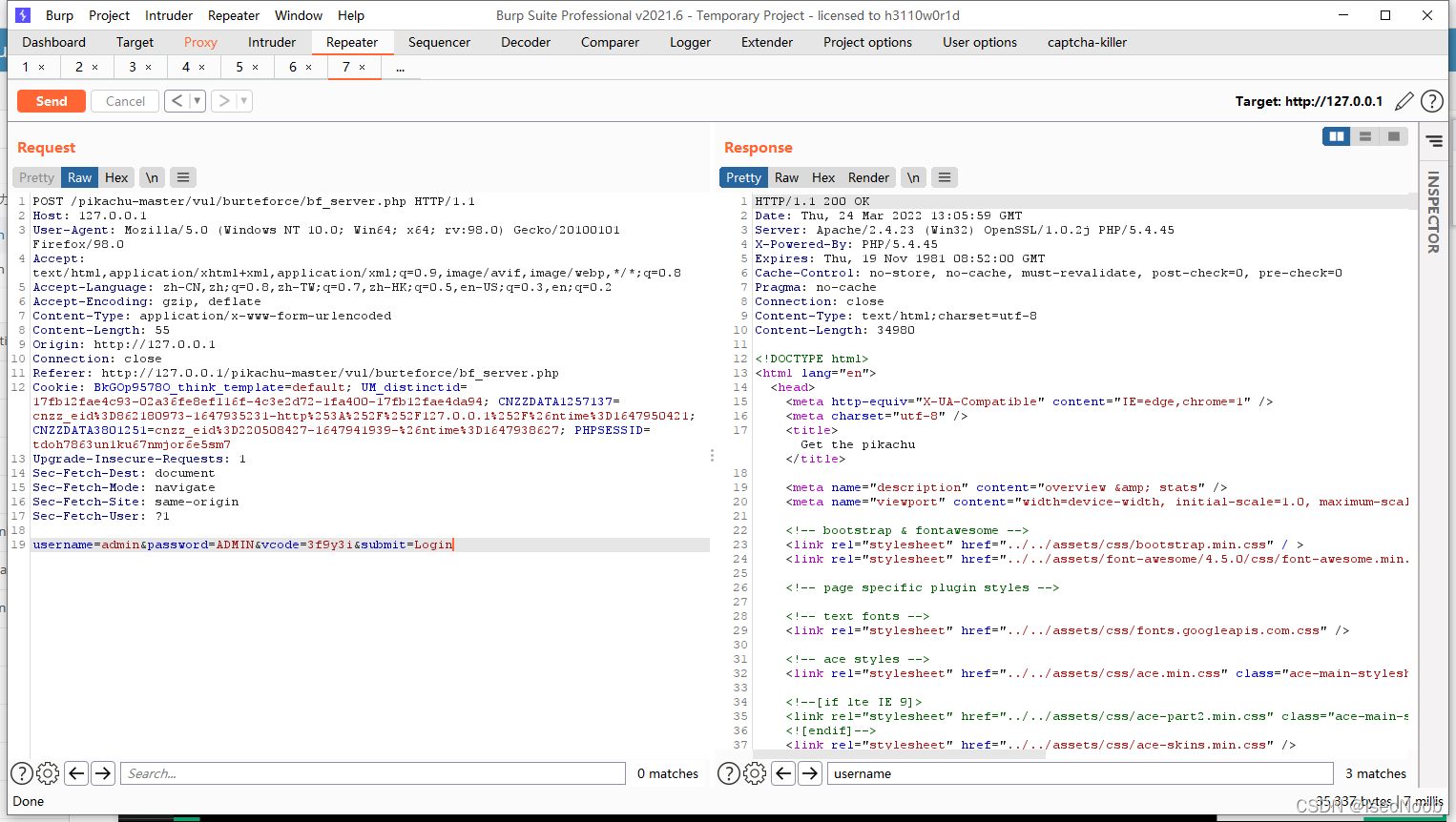
Task: Switch request view to Raw
Action: [x=80, y=177]
